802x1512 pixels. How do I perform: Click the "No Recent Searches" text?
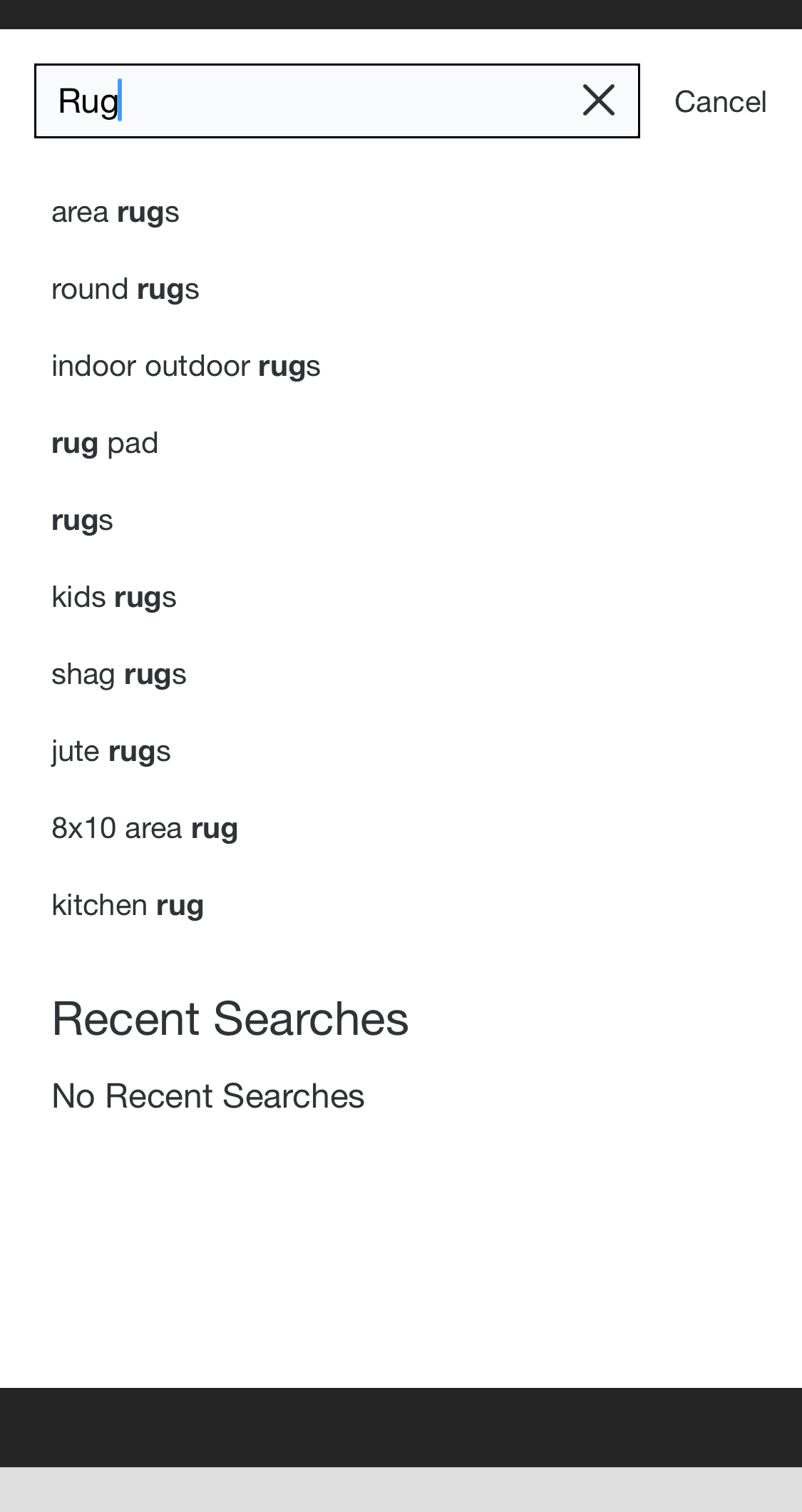[x=208, y=1096]
